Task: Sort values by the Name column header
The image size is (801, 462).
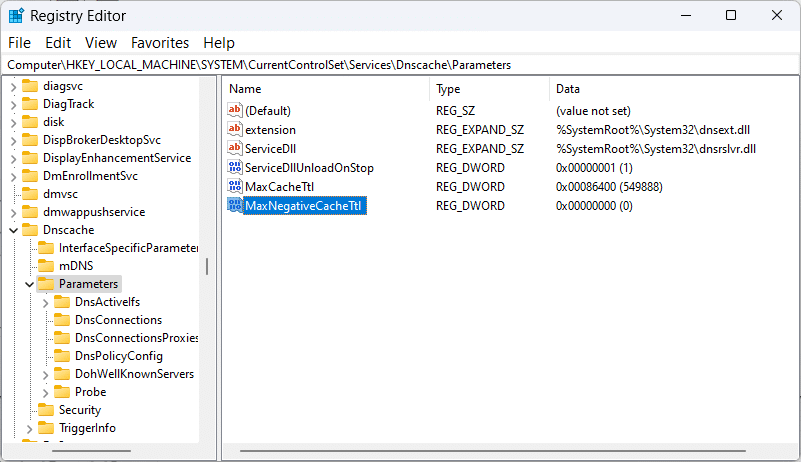Action: click(x=327, y=89)
